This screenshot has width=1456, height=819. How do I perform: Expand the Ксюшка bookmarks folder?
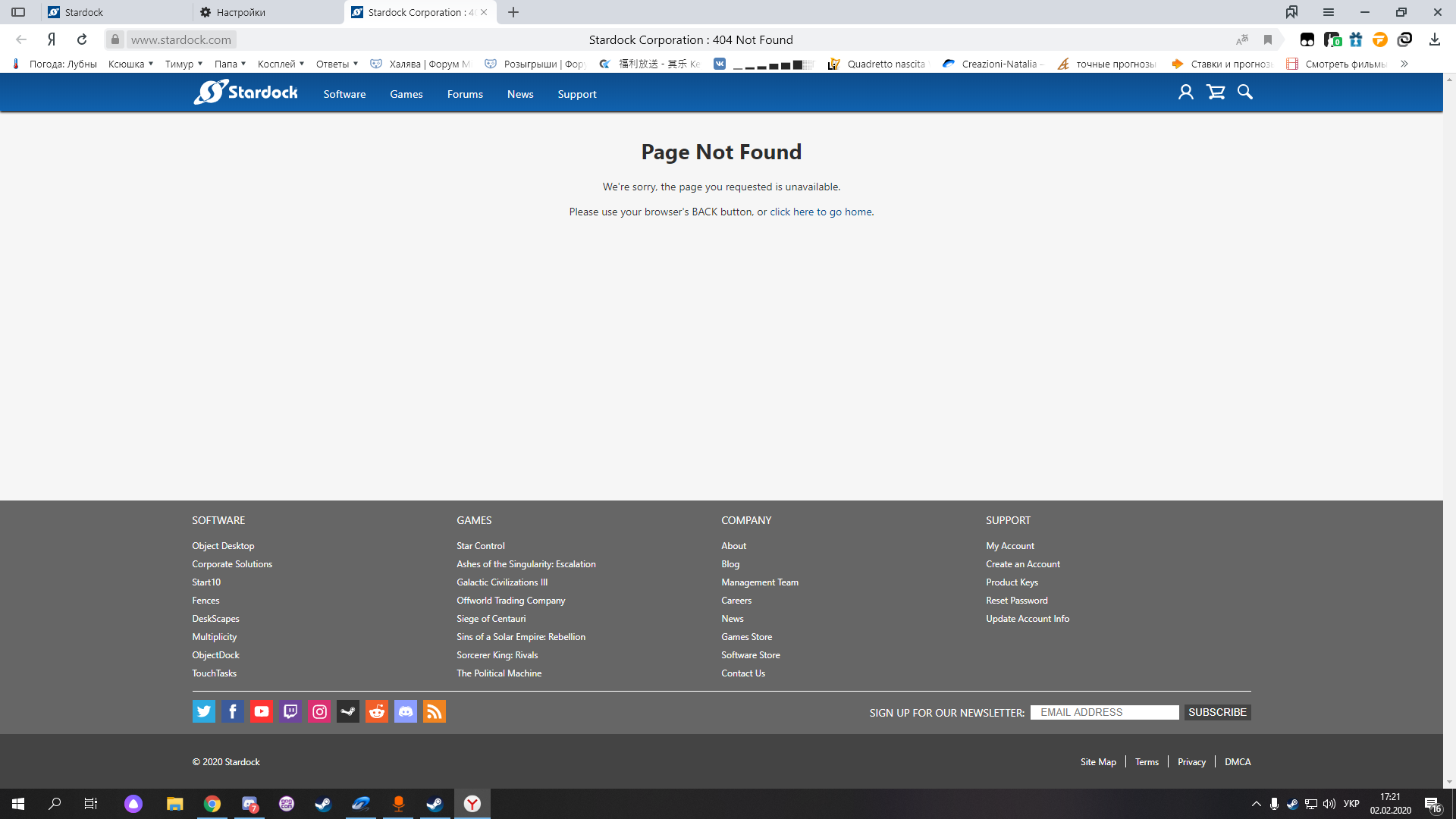[131, 64]
